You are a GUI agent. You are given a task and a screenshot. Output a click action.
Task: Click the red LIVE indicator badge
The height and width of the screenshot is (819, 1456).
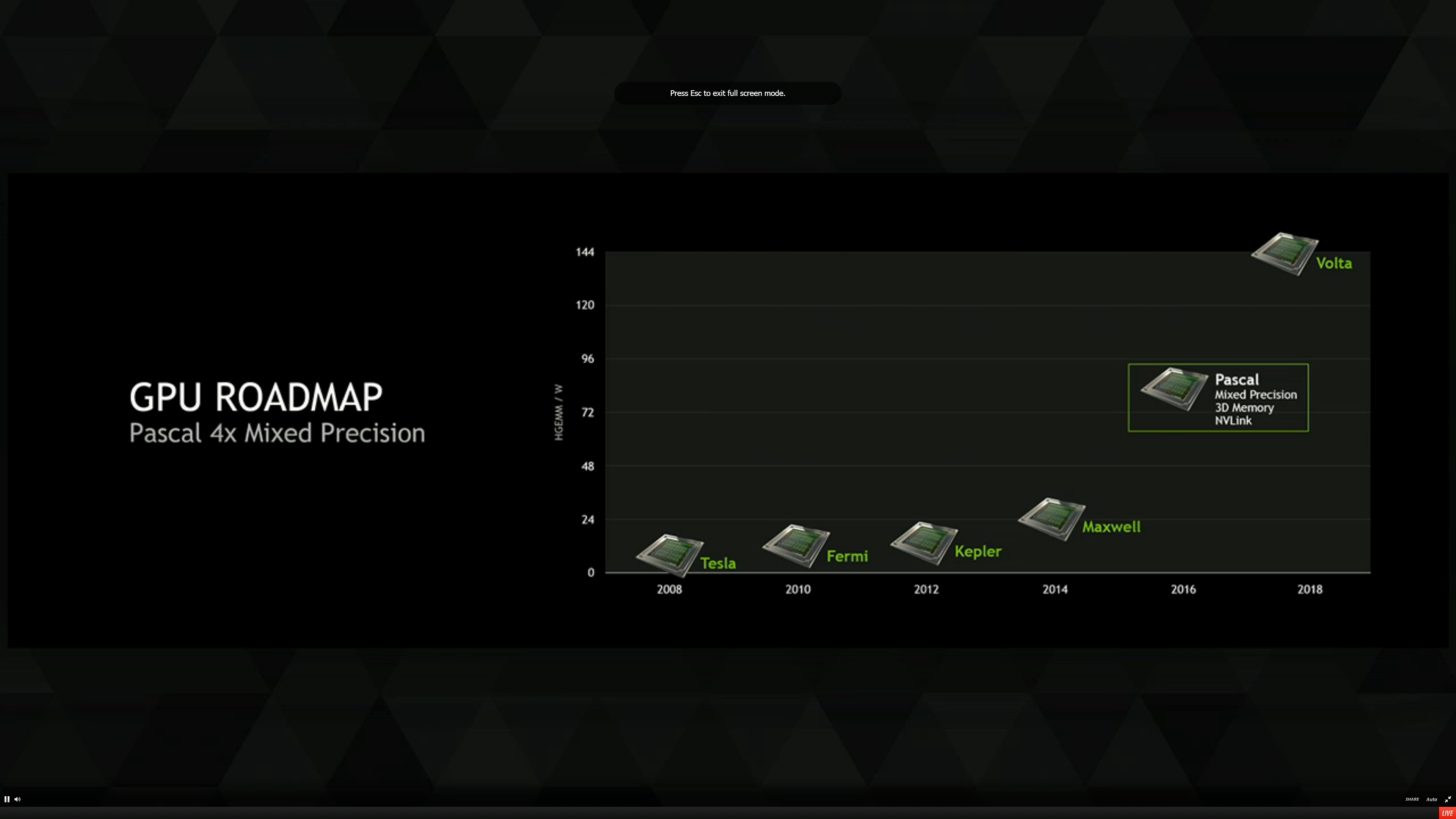coord(1447,813)
